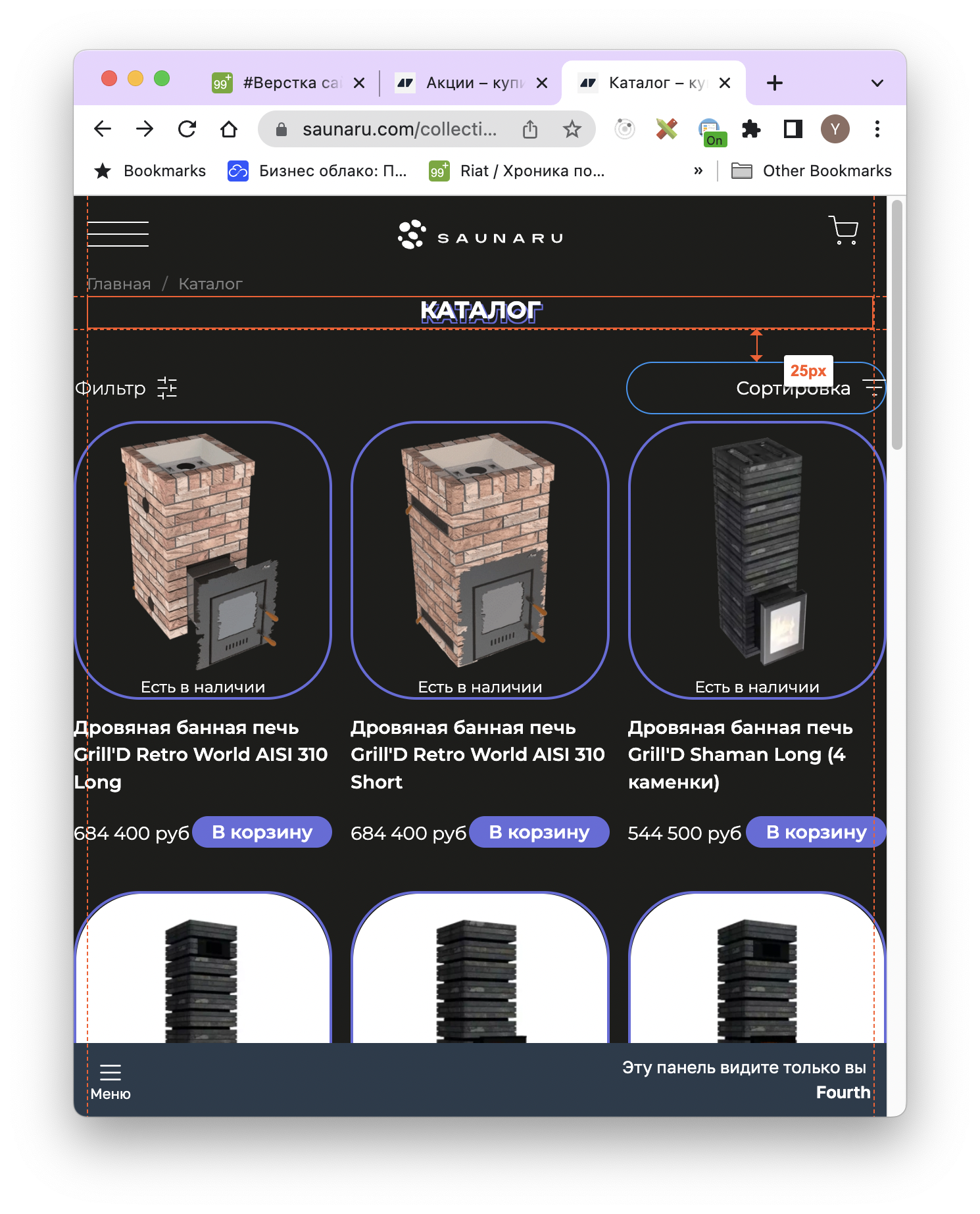Add Retro World AISI 310 Short to cart
Screen dimensions: 980x1214
click(x=539, y=832)
